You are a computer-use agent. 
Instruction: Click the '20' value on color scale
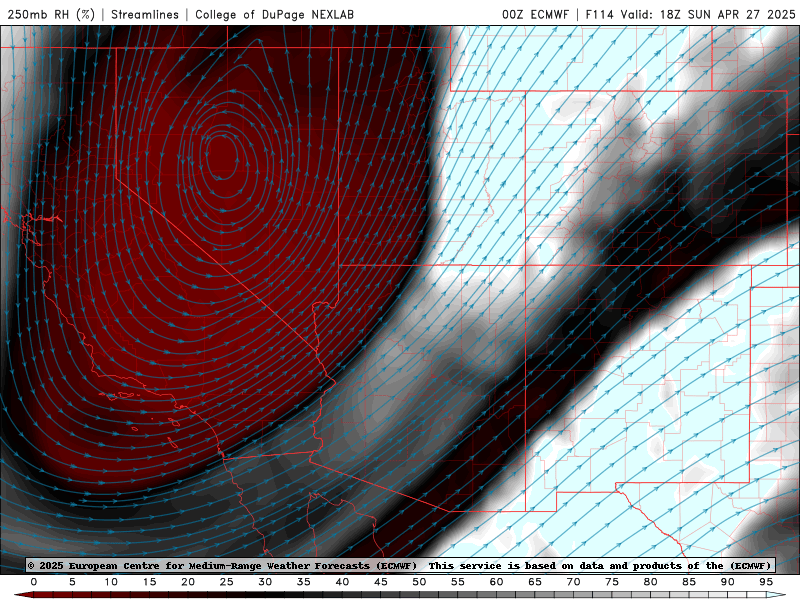click(x=188, y=582)
